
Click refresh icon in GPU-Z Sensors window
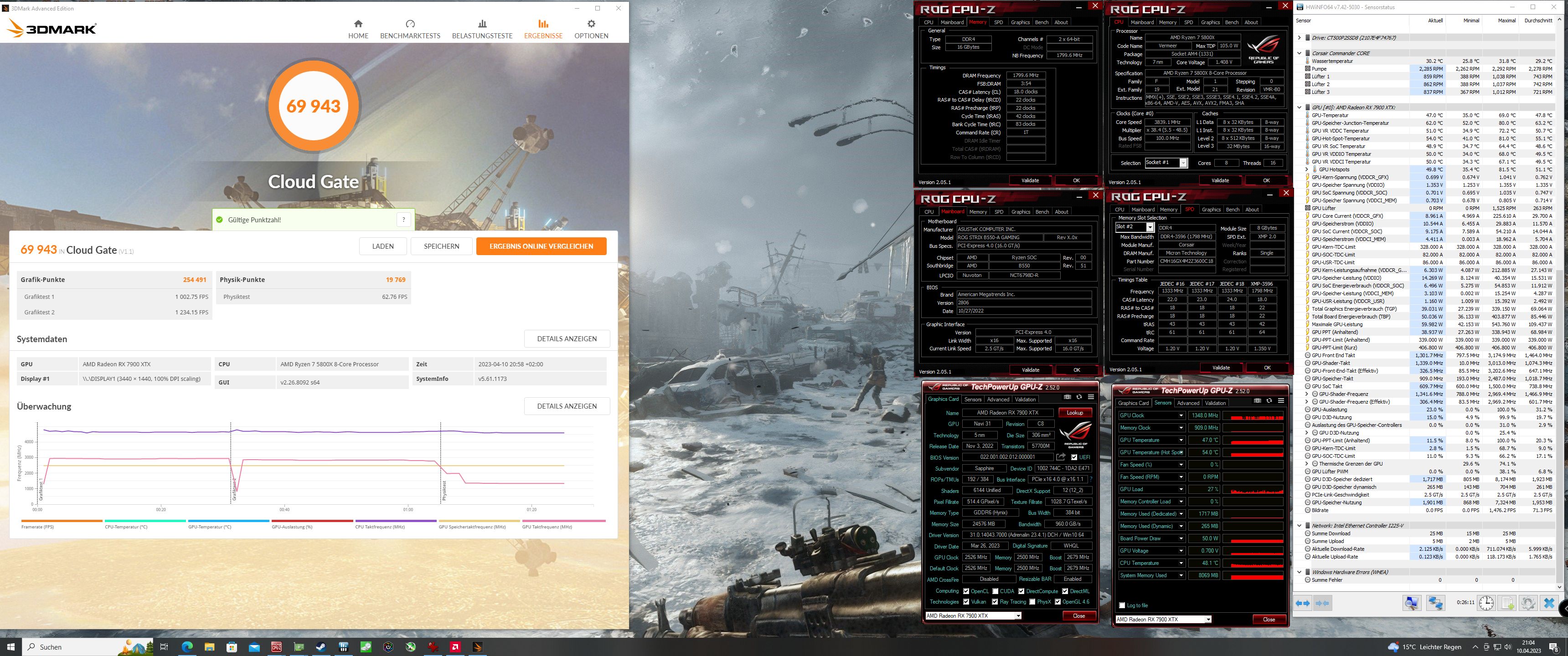(1269, 400)
